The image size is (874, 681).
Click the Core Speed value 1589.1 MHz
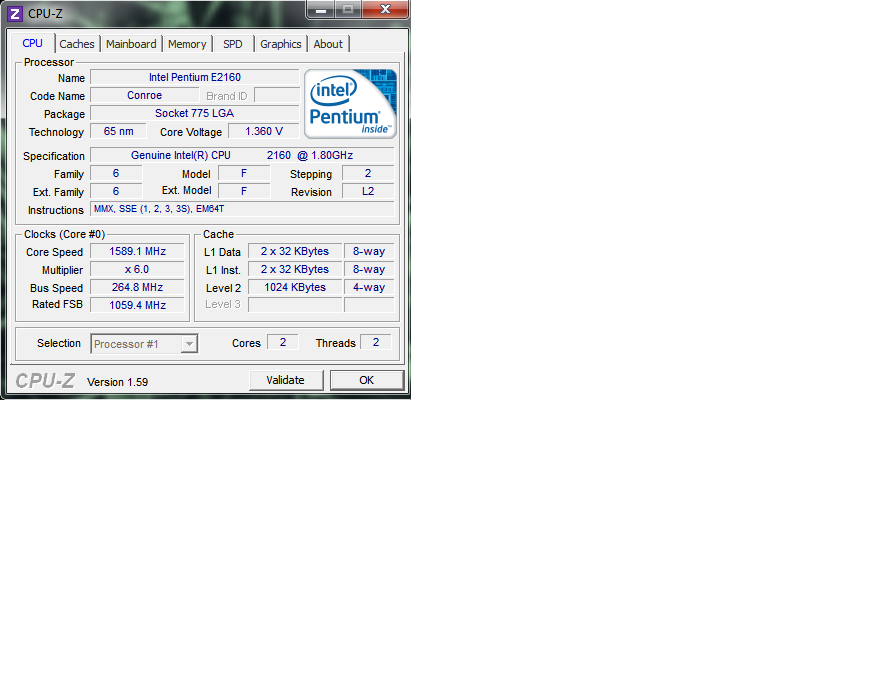pyautogui.click(x=137, y=251)
